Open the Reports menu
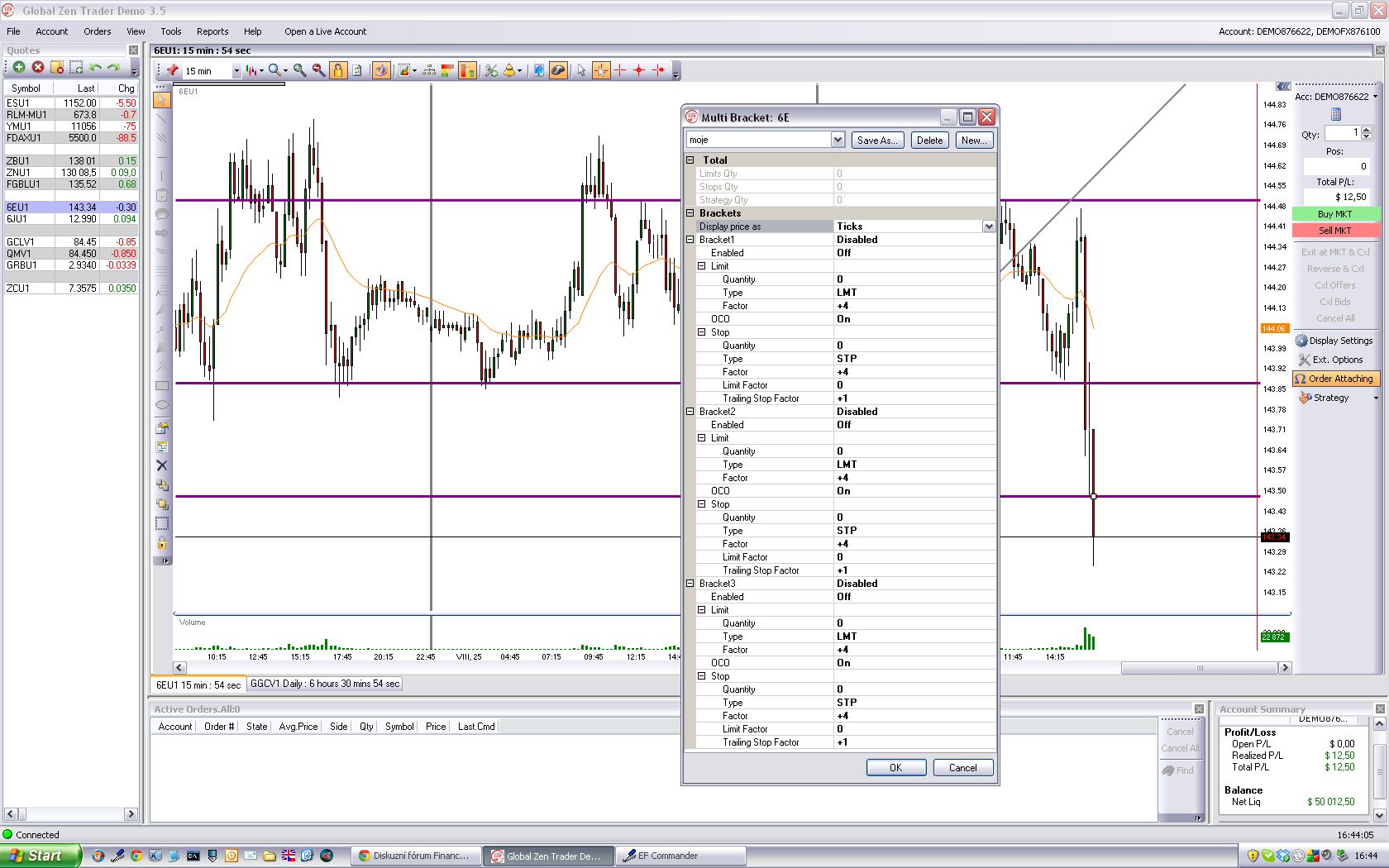This screenshot has width=1389, height=868. (x=212, y=31)
